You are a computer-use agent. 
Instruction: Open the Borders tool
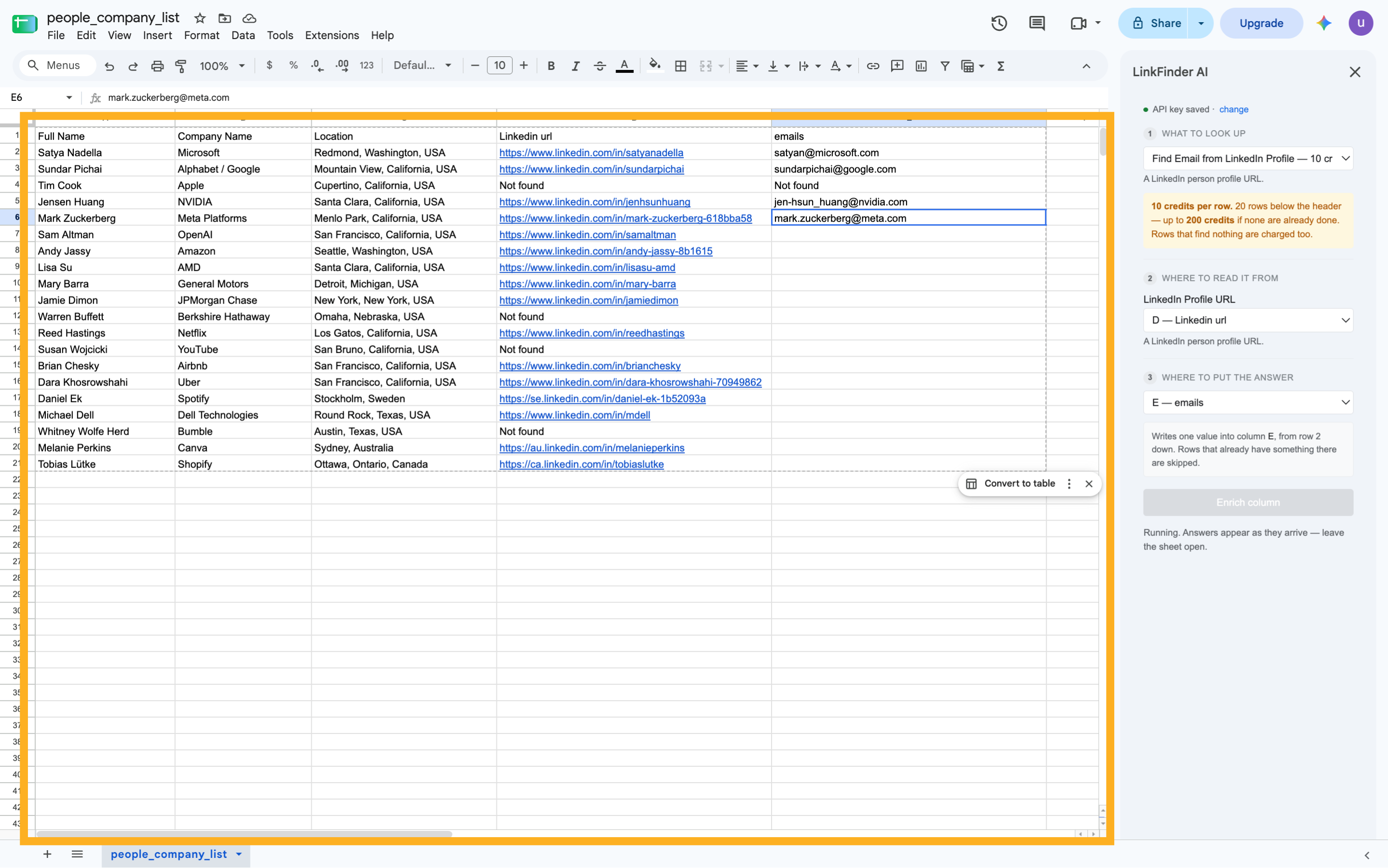680,66
